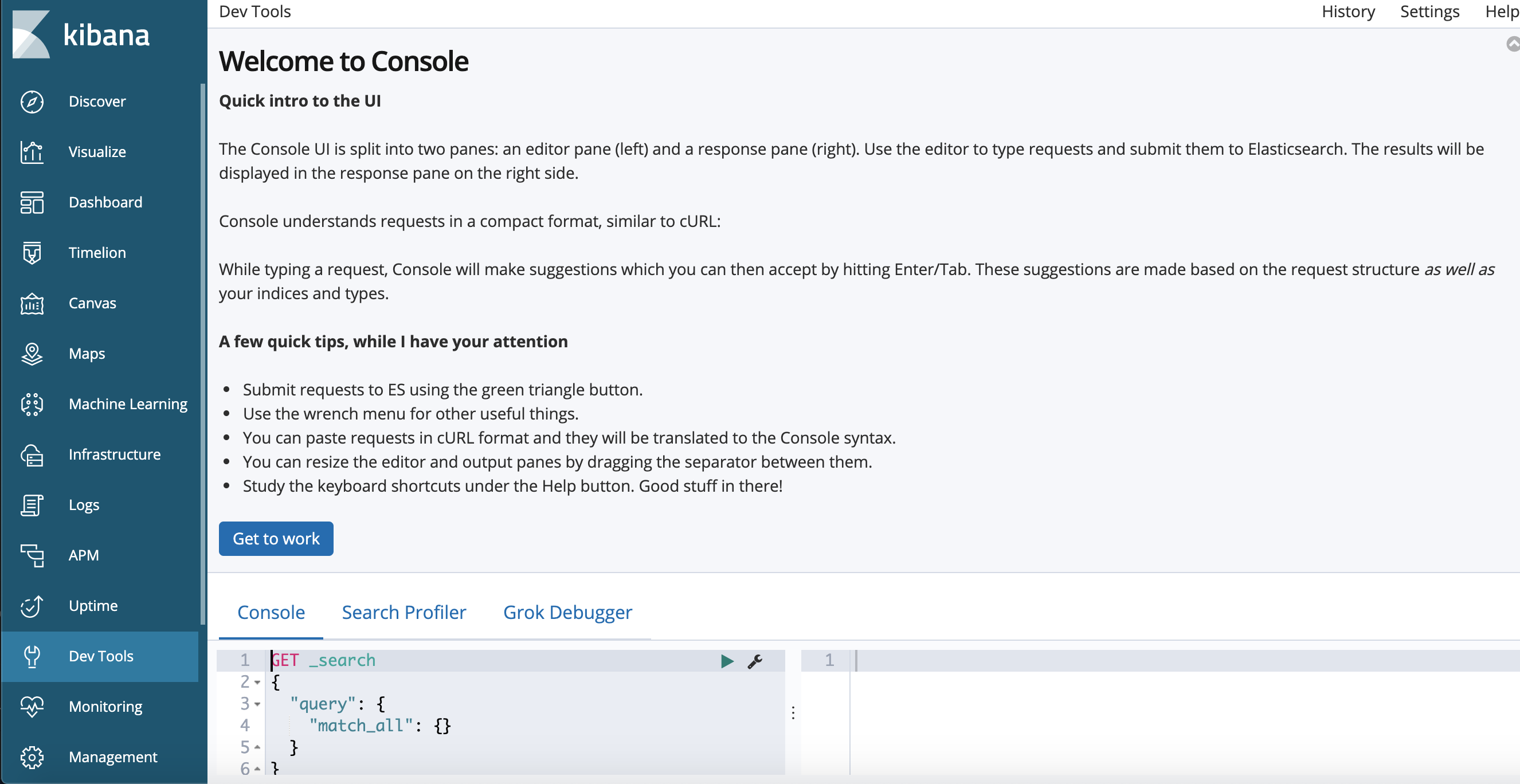The image size is (1520, 784).
Task: Collapse the query block on line 3
Action: [x=258, y=704]
